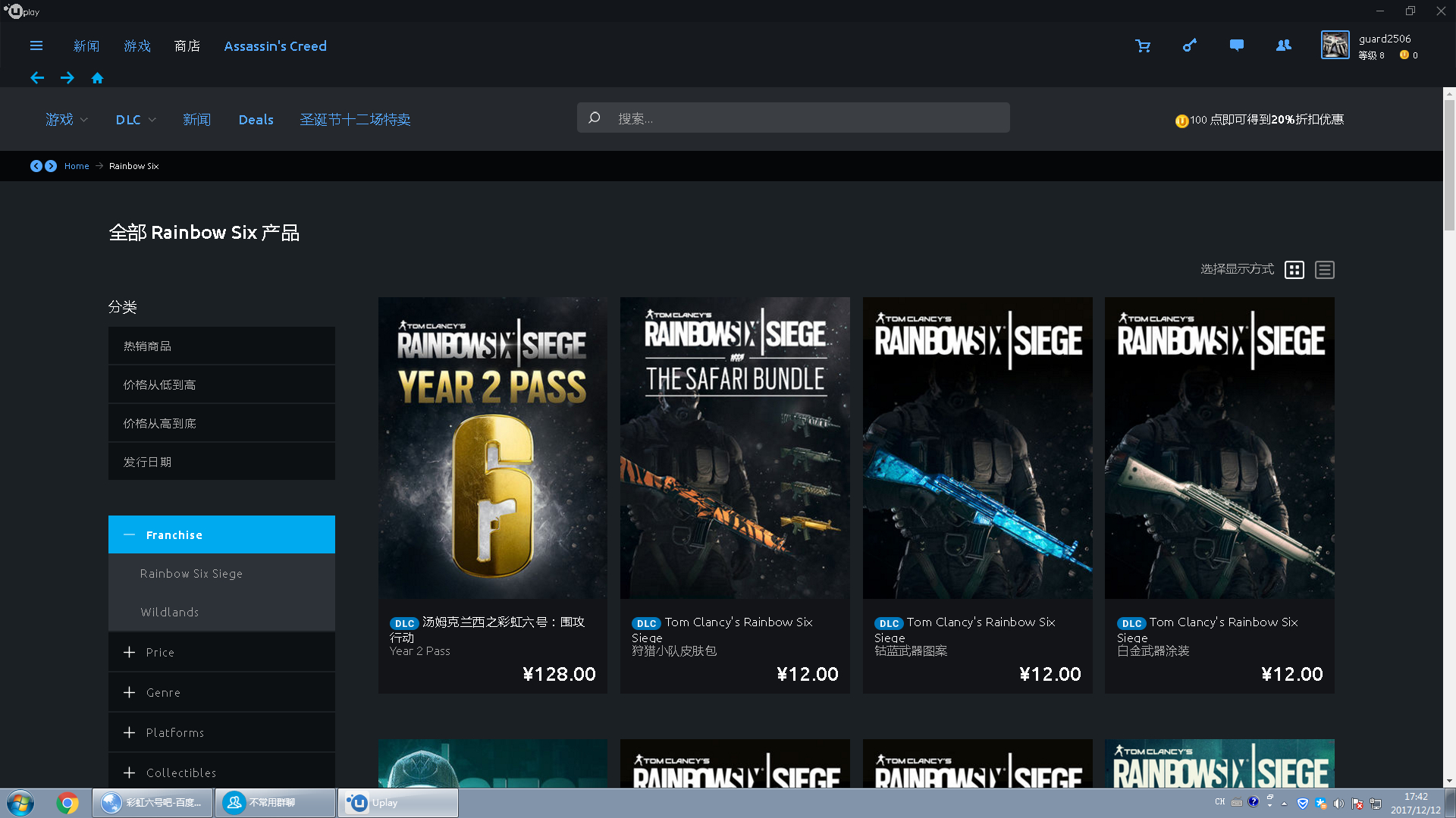Click the Uplay coin icon by 100 点
The image size is (1456, 818).
[x=1181, y=121]
